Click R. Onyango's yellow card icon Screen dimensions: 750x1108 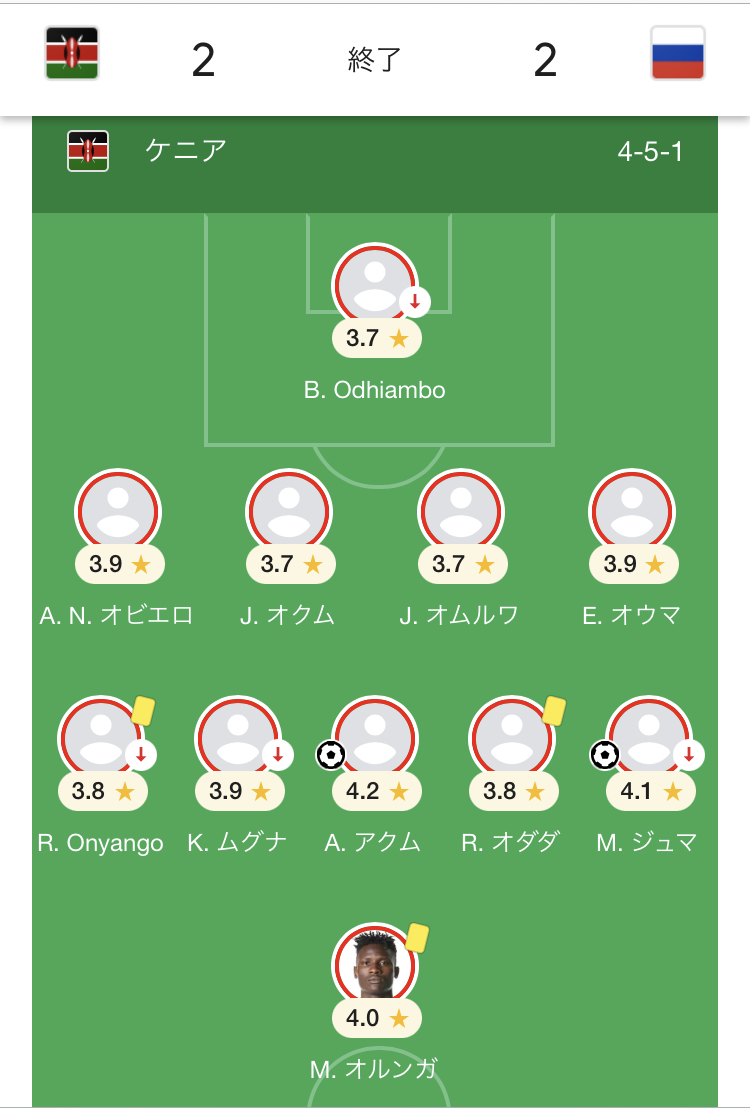pos(143,710)
